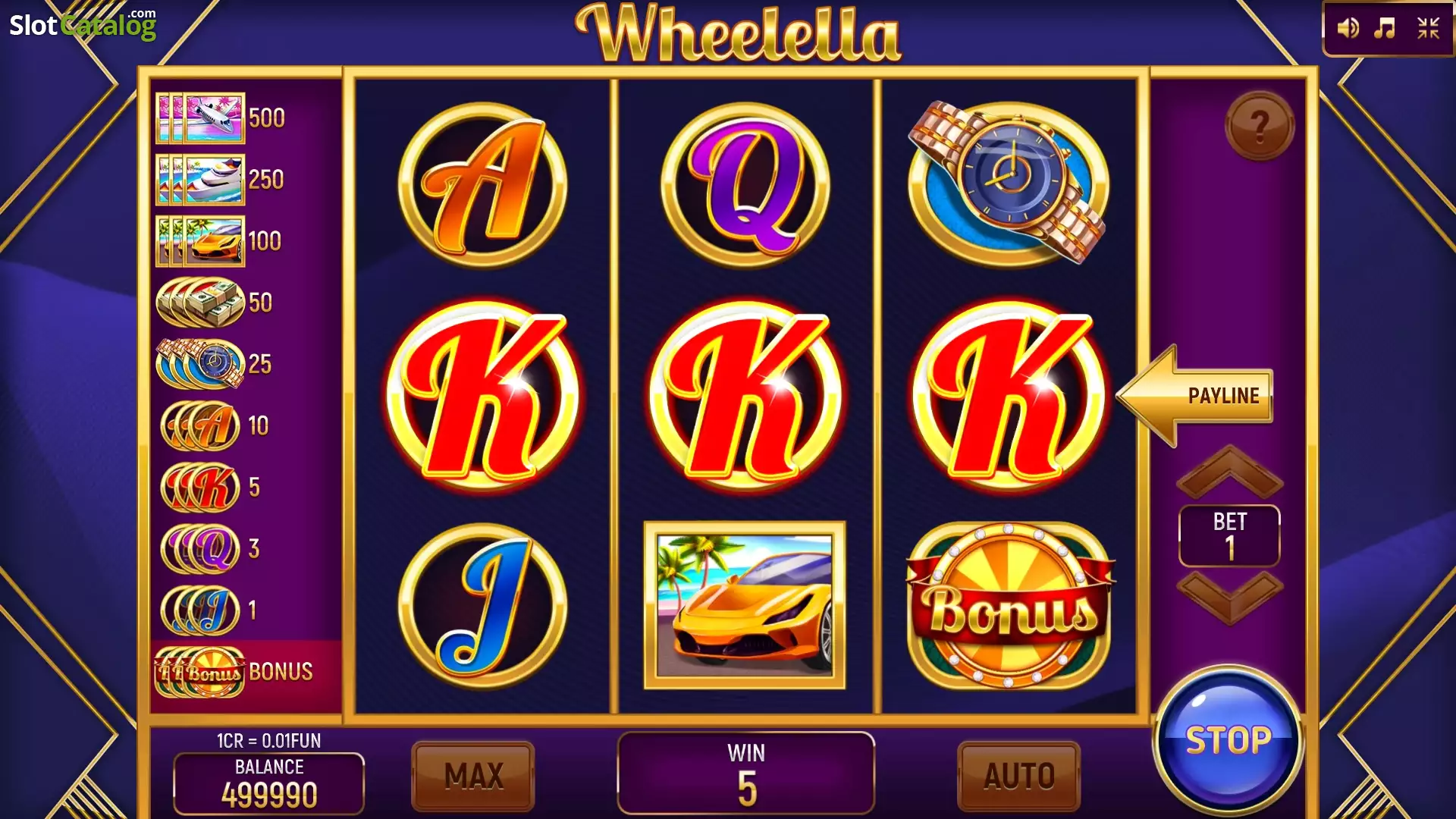The image size is (1456, 819).
Task: Click the yacht 250 paytable entry
Action: pos(221,180)
